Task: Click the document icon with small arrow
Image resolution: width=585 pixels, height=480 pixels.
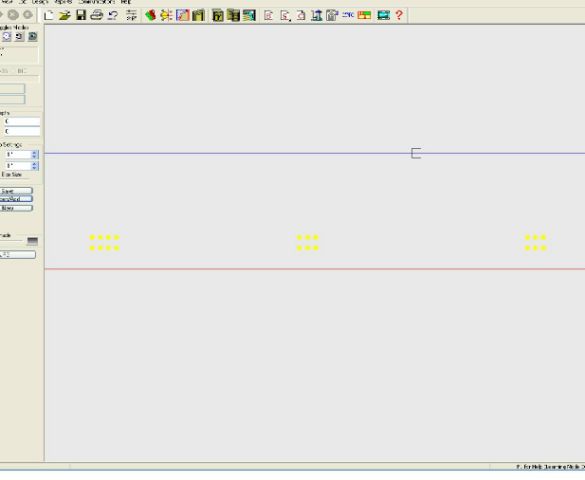Action: click(x=285, y=15)
